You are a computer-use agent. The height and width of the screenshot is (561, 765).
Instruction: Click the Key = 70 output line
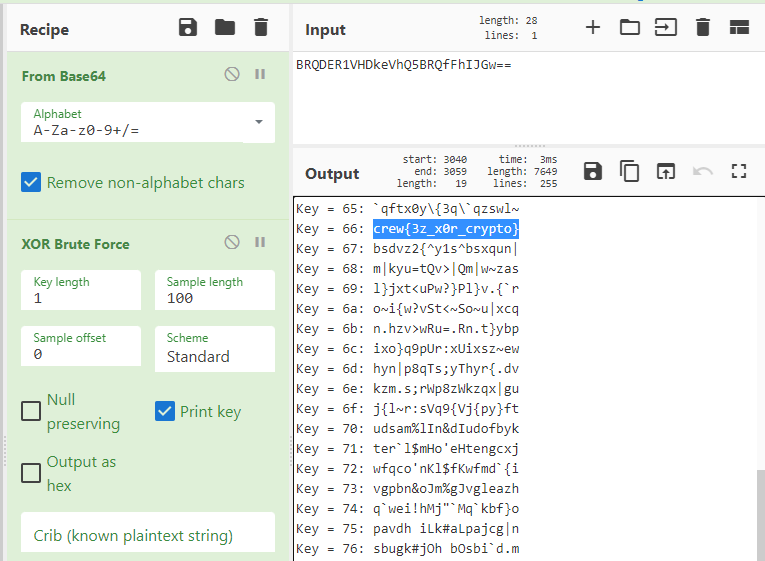tap(407, 429)
